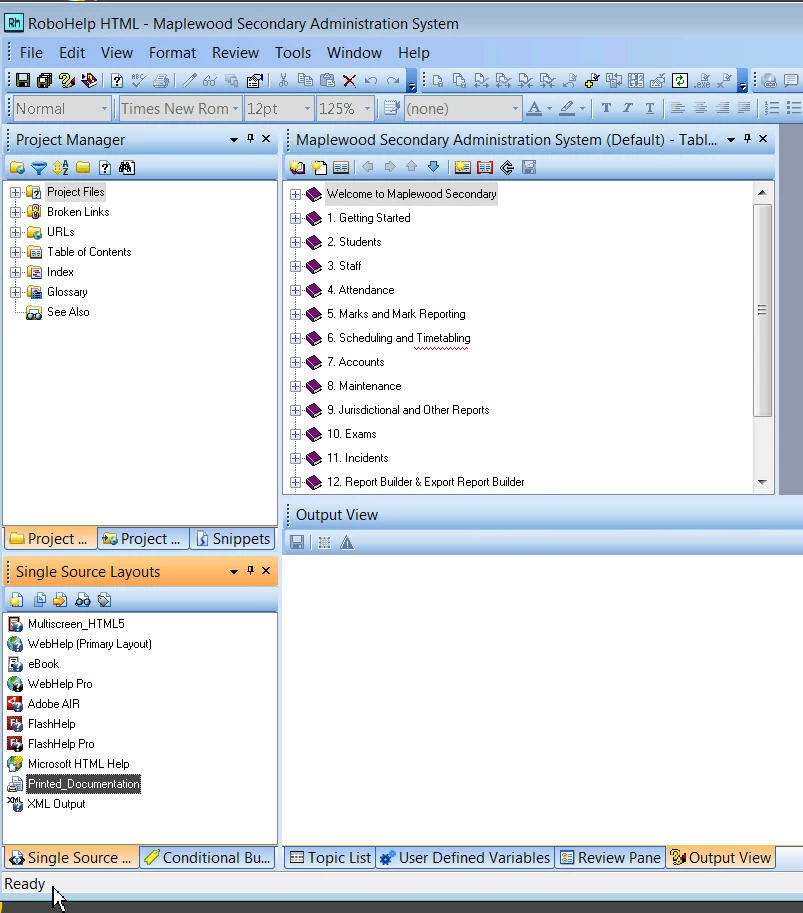
Task: Open the File menu
Action: tap(31, 53)
